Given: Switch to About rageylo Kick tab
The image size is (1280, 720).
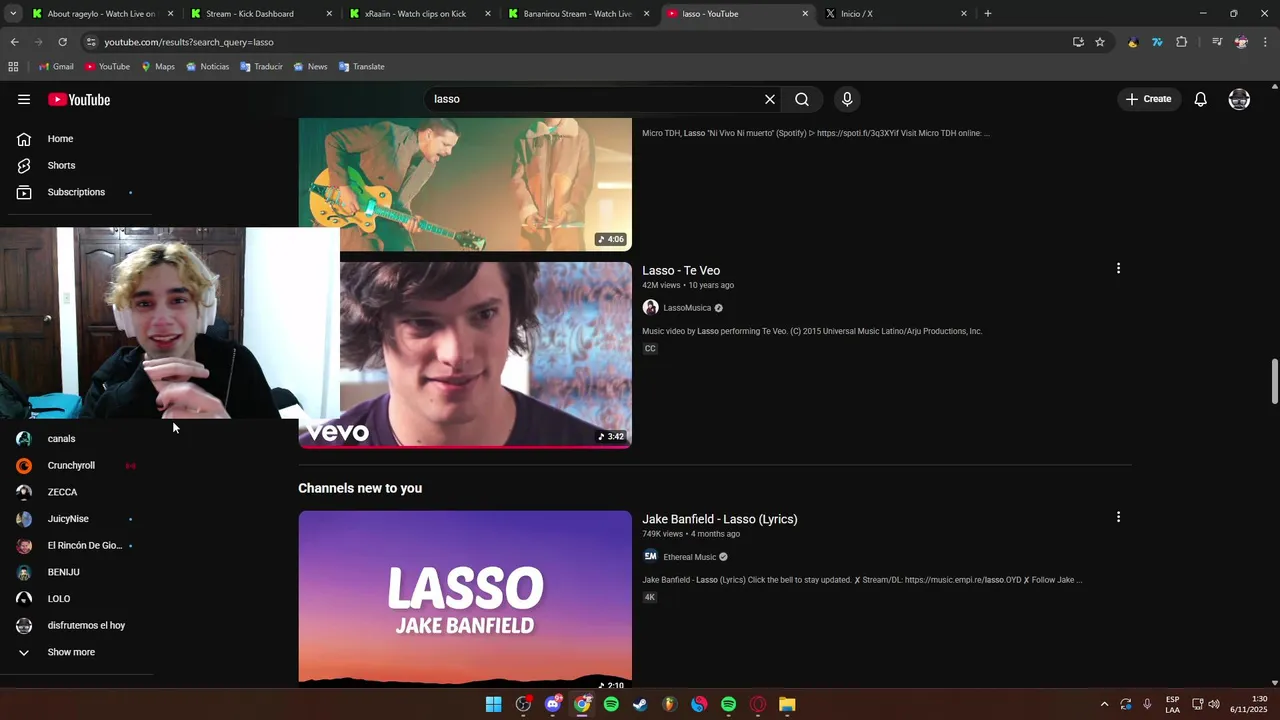Looking at the screenshot, I should 101,14.
